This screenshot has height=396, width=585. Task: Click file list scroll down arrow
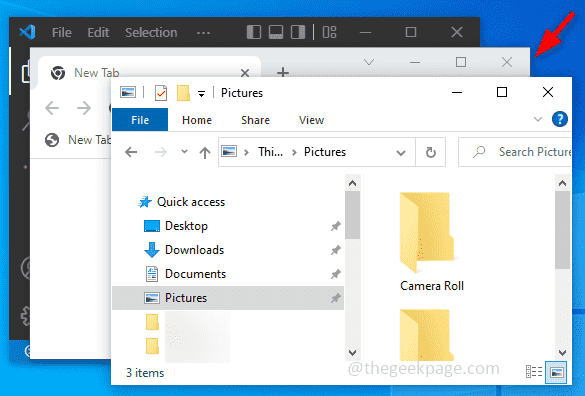[x=562, y=352]
